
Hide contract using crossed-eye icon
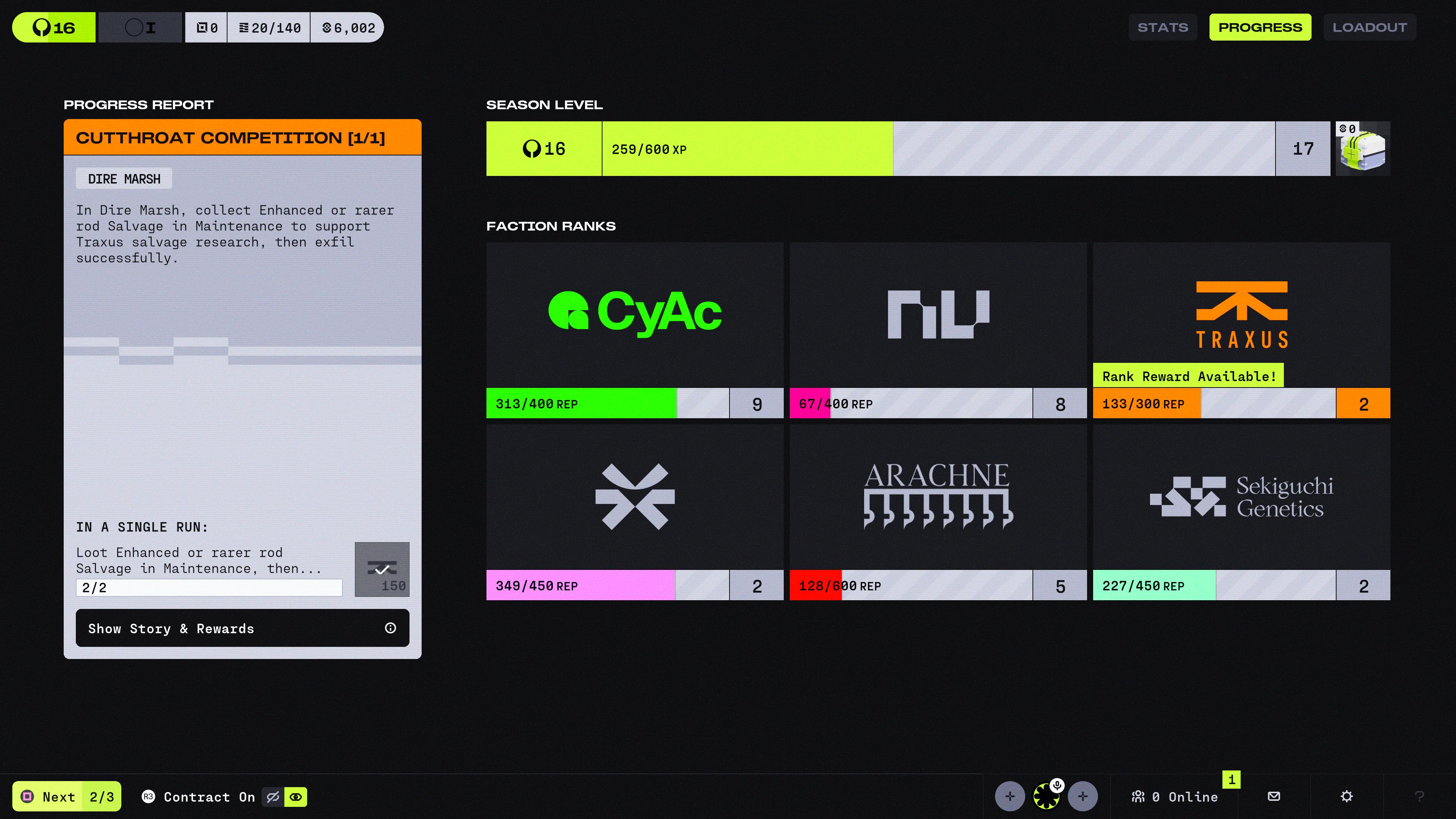point(273,797)
